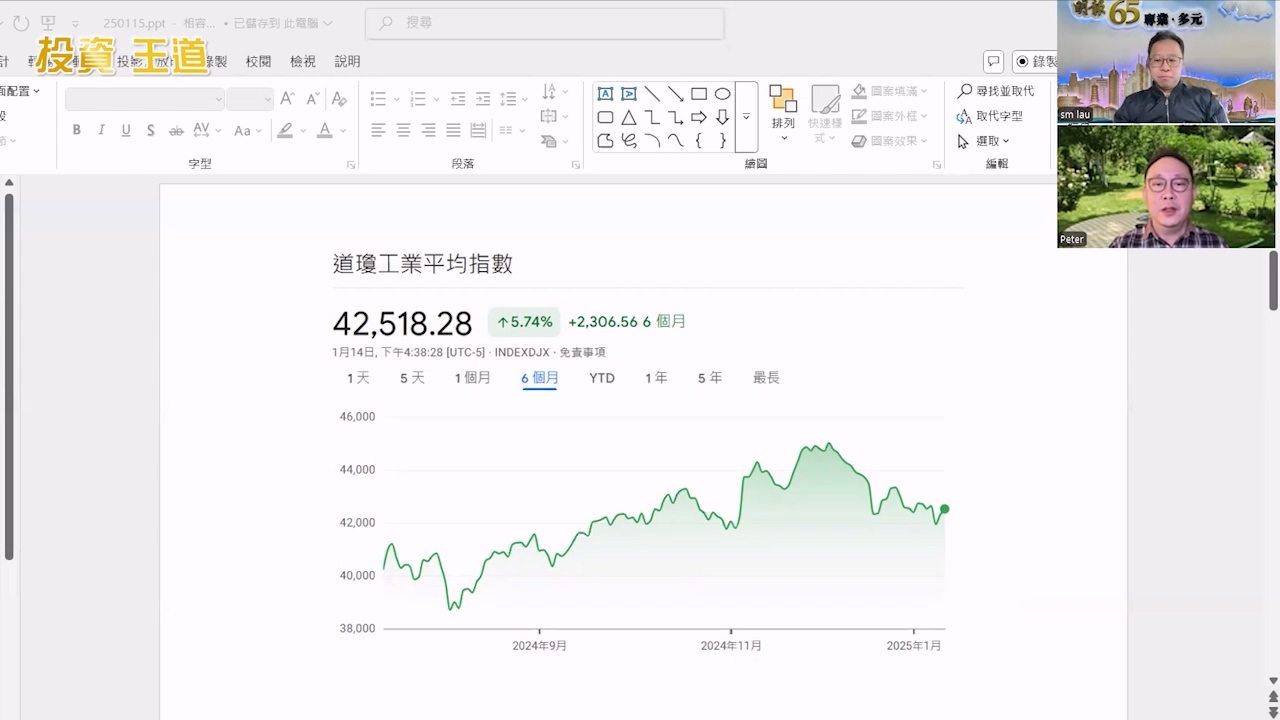Open the font size combo box
The image size is (1280, 720).
coord(250,98)
